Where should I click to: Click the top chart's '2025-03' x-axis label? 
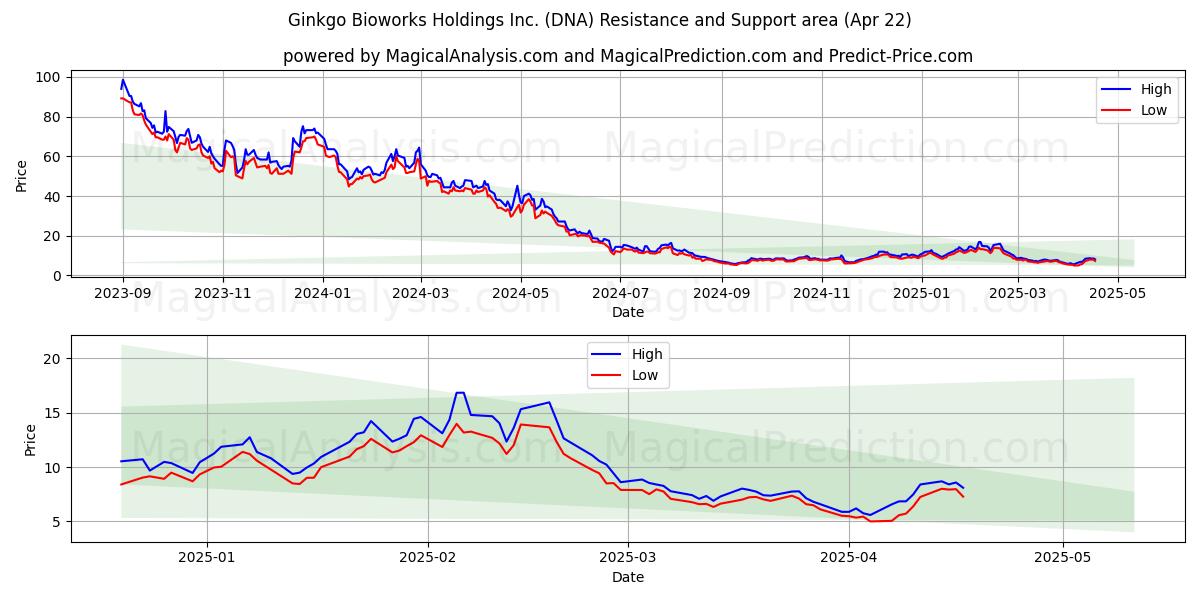point(1016,294)
